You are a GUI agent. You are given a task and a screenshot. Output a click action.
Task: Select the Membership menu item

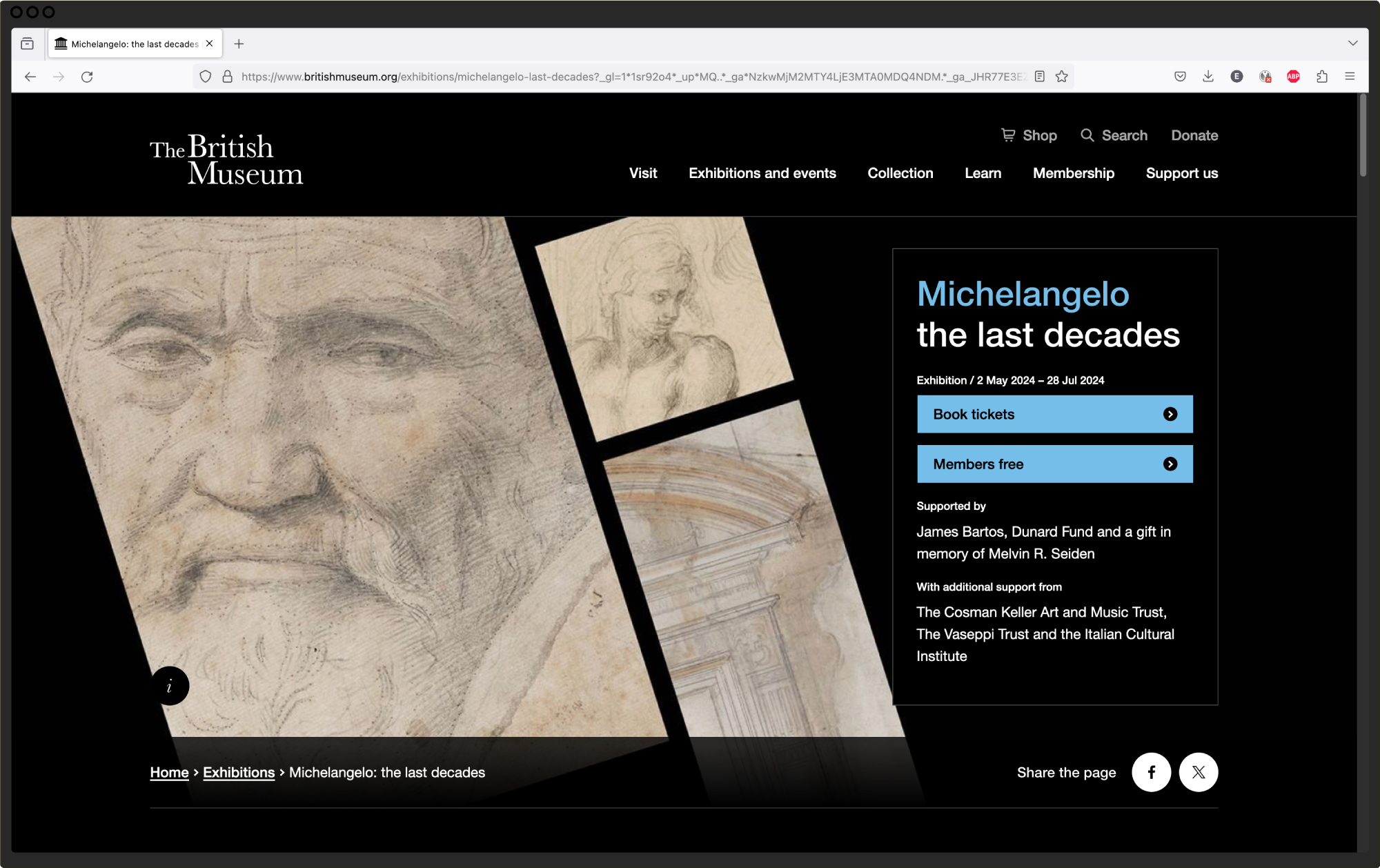click(x=1073, y=173)
